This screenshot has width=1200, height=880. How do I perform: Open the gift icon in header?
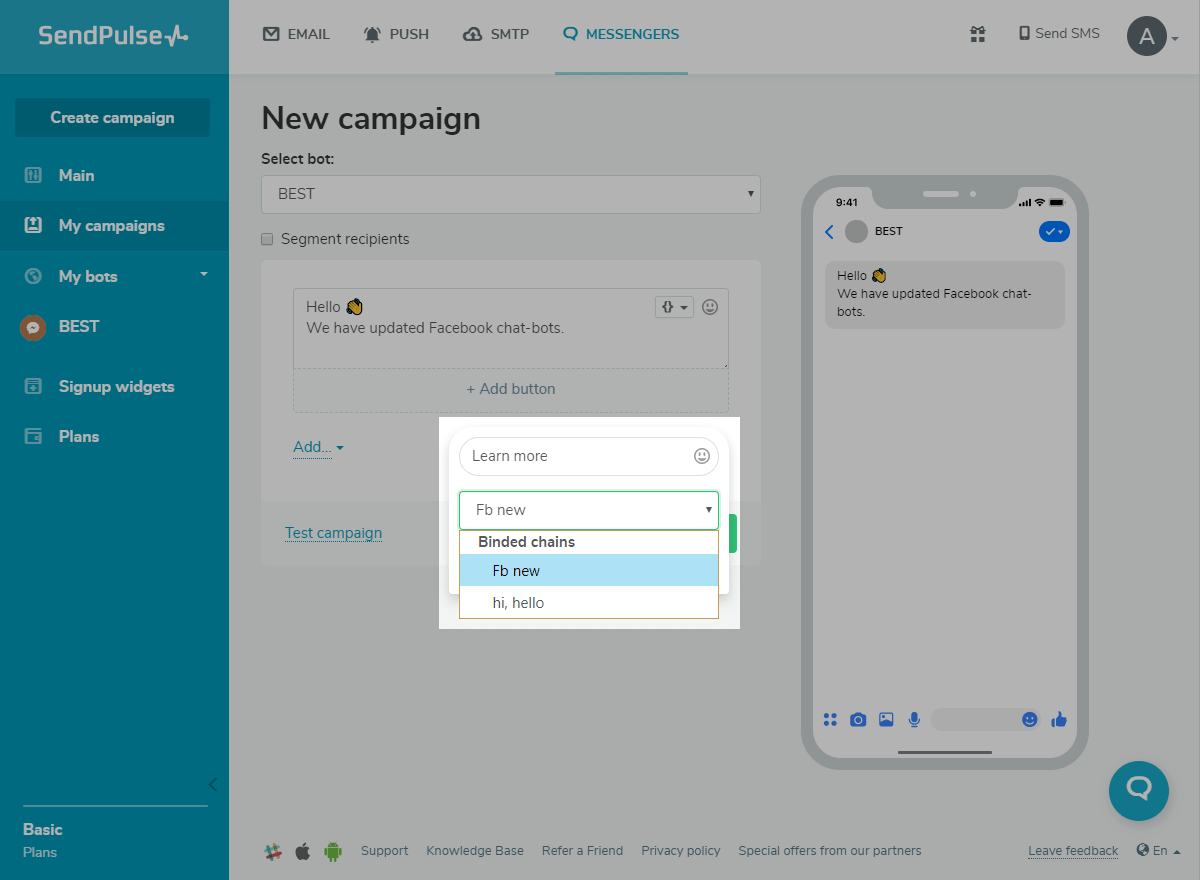click(x=978, y=34)
